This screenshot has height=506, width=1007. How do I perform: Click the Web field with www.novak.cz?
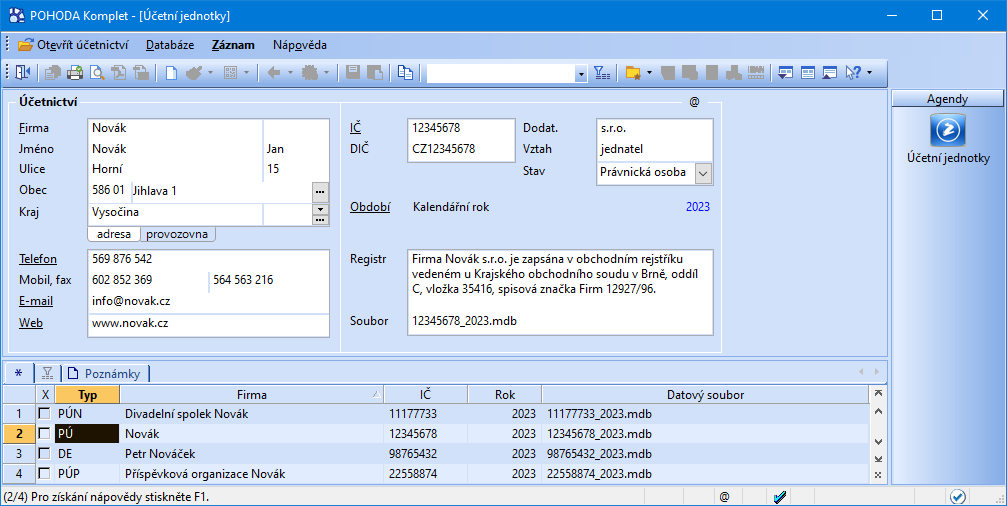(208, 323)
